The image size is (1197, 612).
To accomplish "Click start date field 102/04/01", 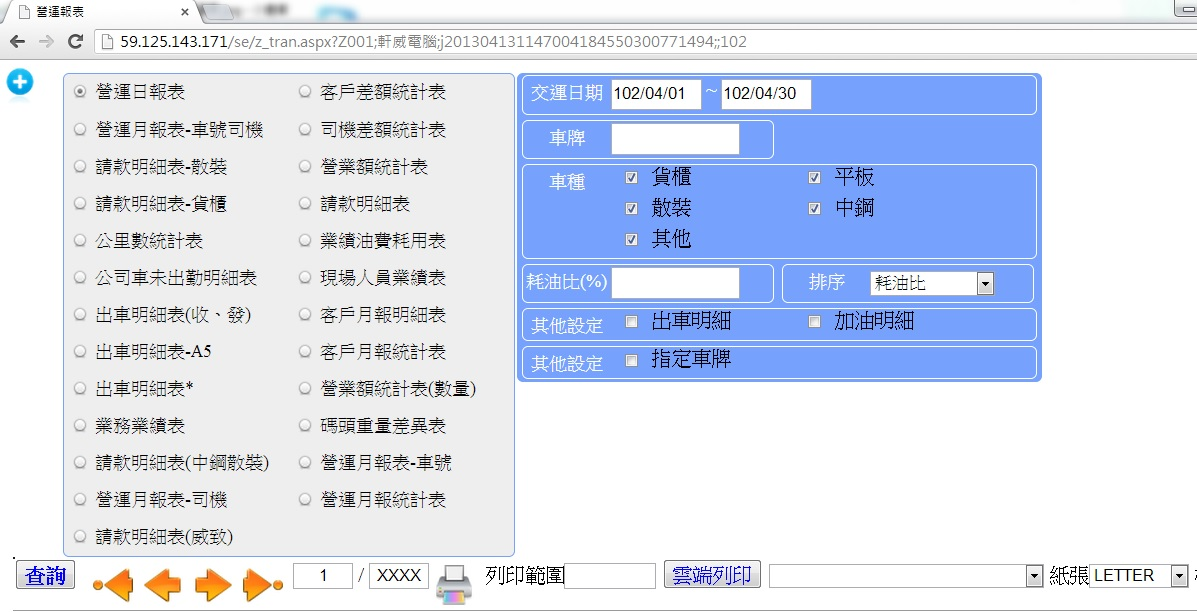I will [x=656, y=94].
